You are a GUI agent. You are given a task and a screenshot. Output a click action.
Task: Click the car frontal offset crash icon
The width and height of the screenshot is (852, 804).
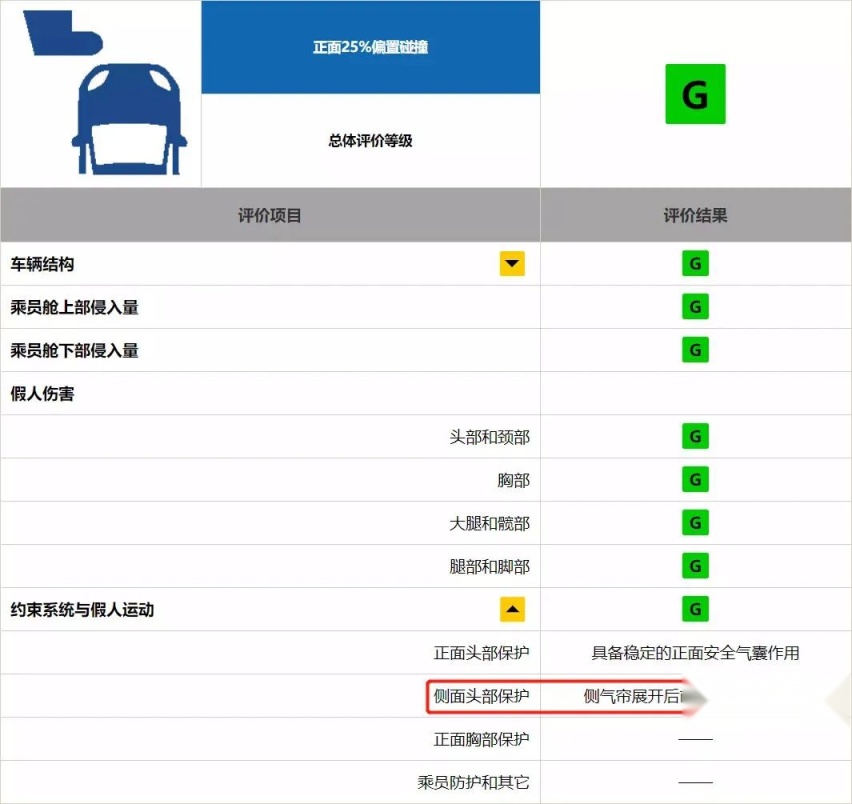104,93
